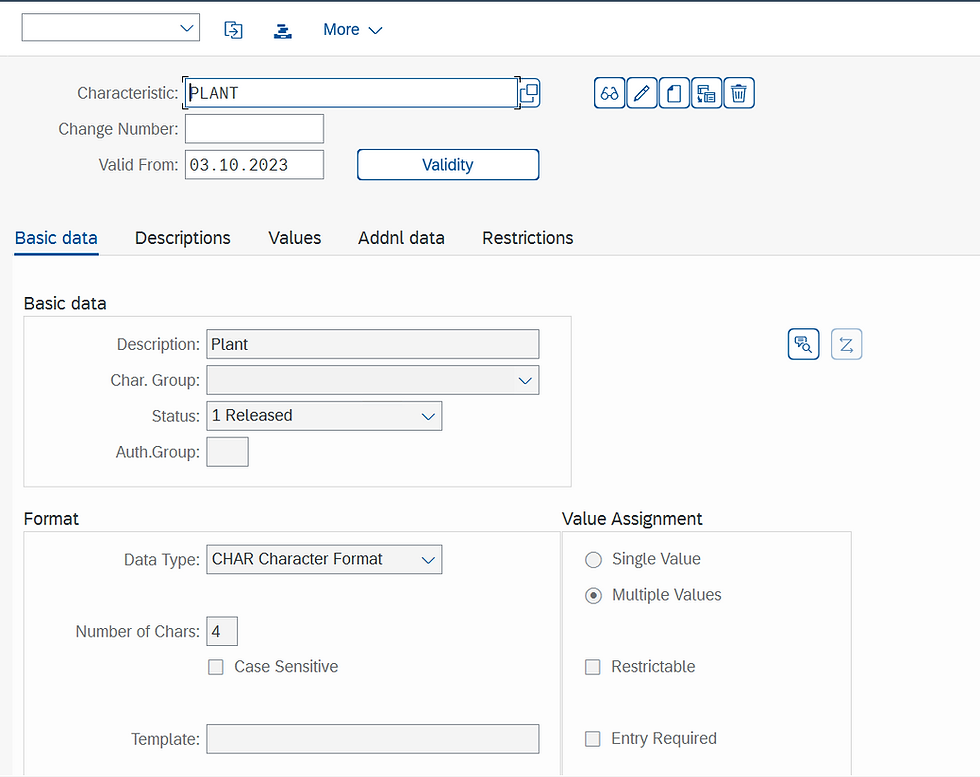Image resolution: width=980 pixels, height=777 pixels.
Task: Open the More menu
Action: tap(352, 29)
